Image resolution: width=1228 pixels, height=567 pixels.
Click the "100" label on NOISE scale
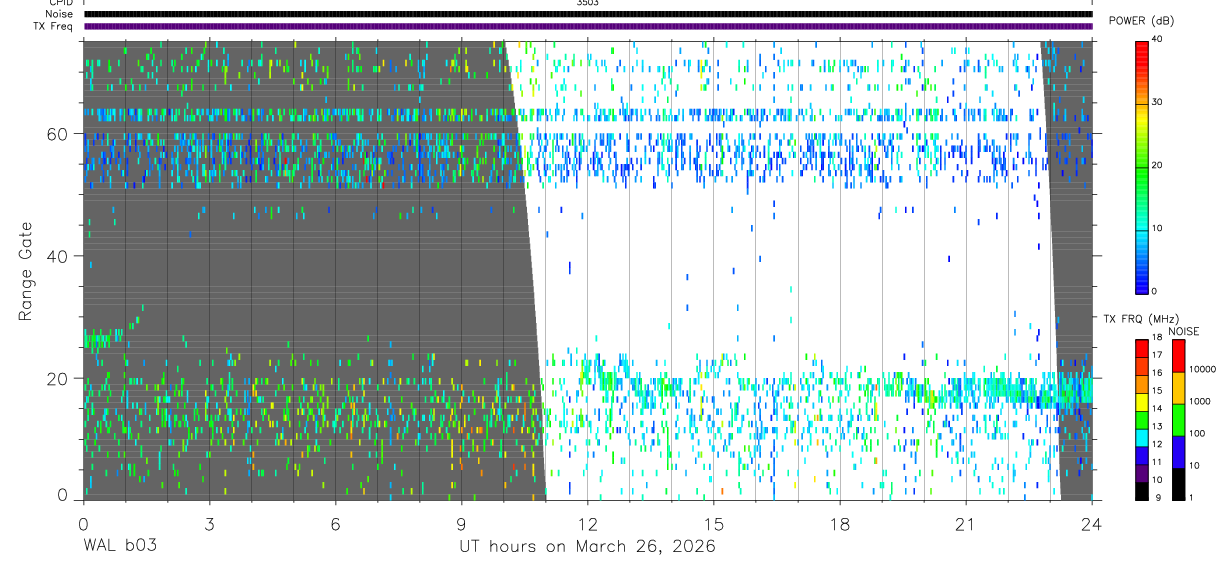click(x=1198, y=433)
